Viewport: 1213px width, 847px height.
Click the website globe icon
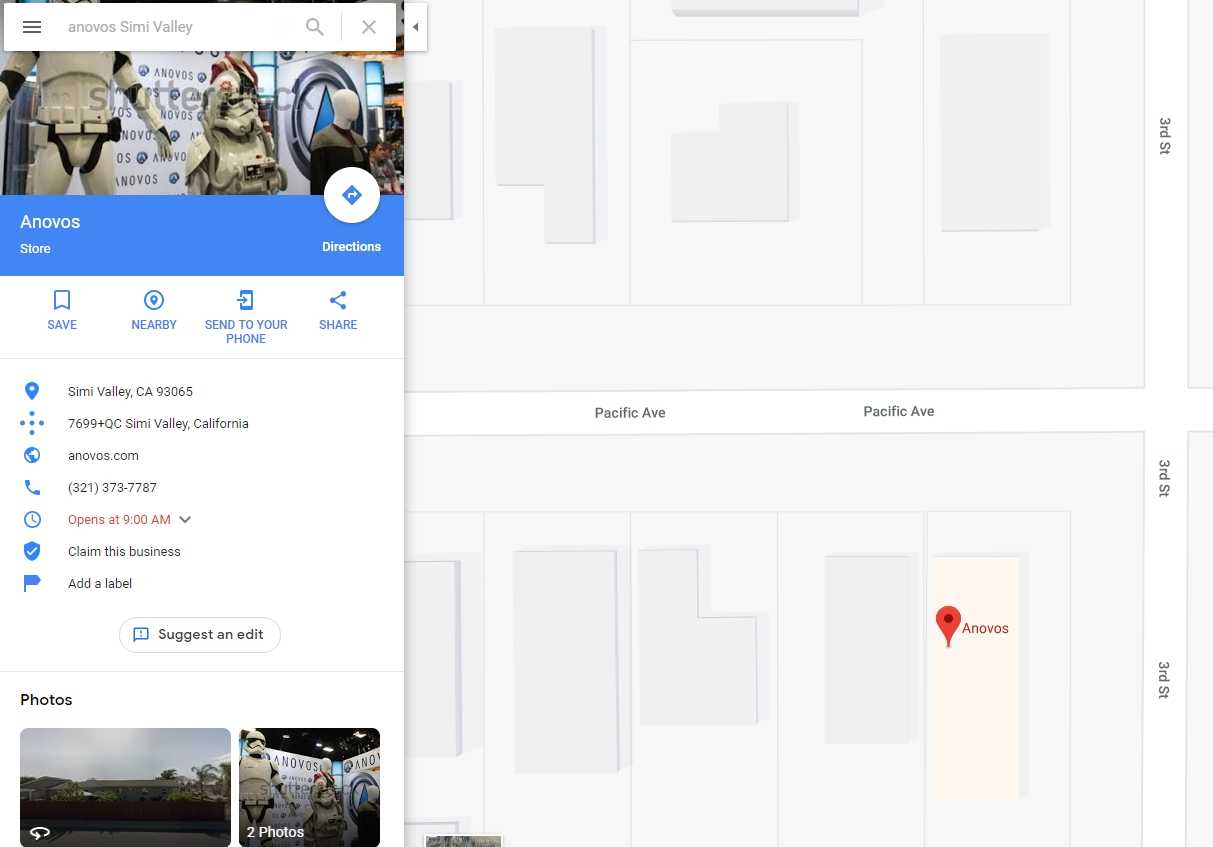pyautogui.click(x=32, y=455)
